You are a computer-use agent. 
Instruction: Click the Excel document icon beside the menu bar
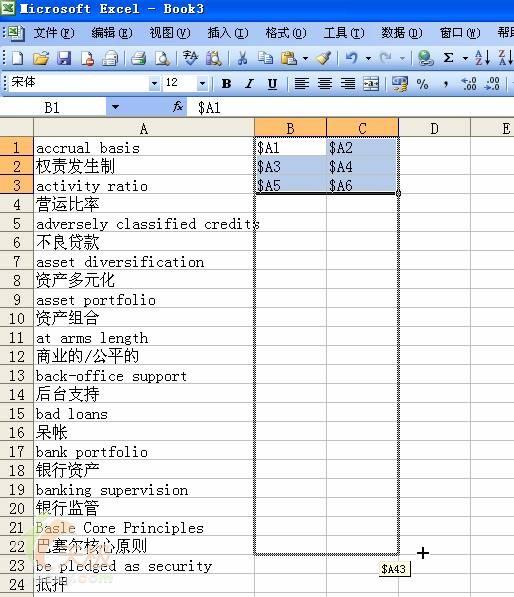(x=16, y=33)
